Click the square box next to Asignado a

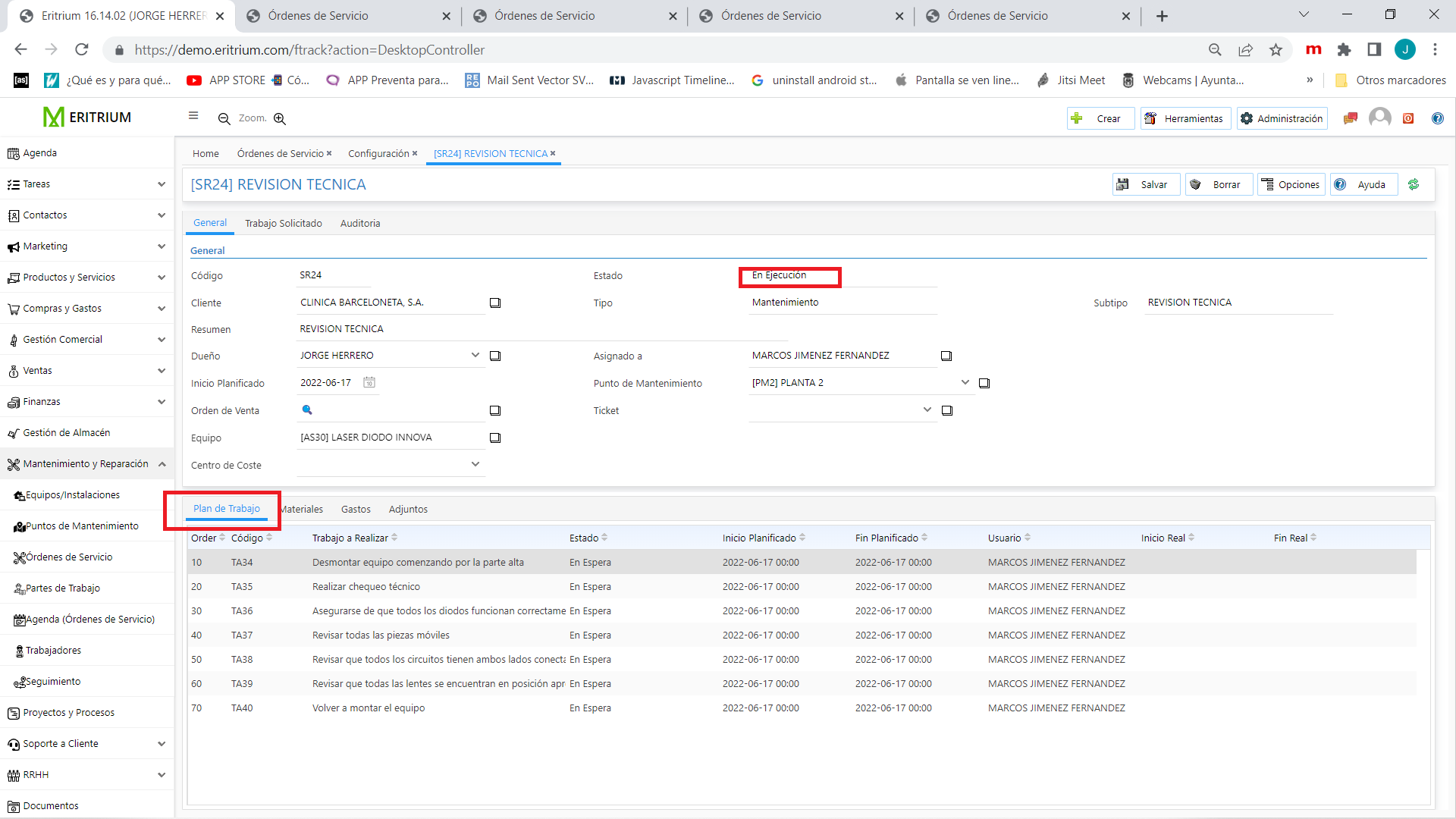tap(946, 356)
